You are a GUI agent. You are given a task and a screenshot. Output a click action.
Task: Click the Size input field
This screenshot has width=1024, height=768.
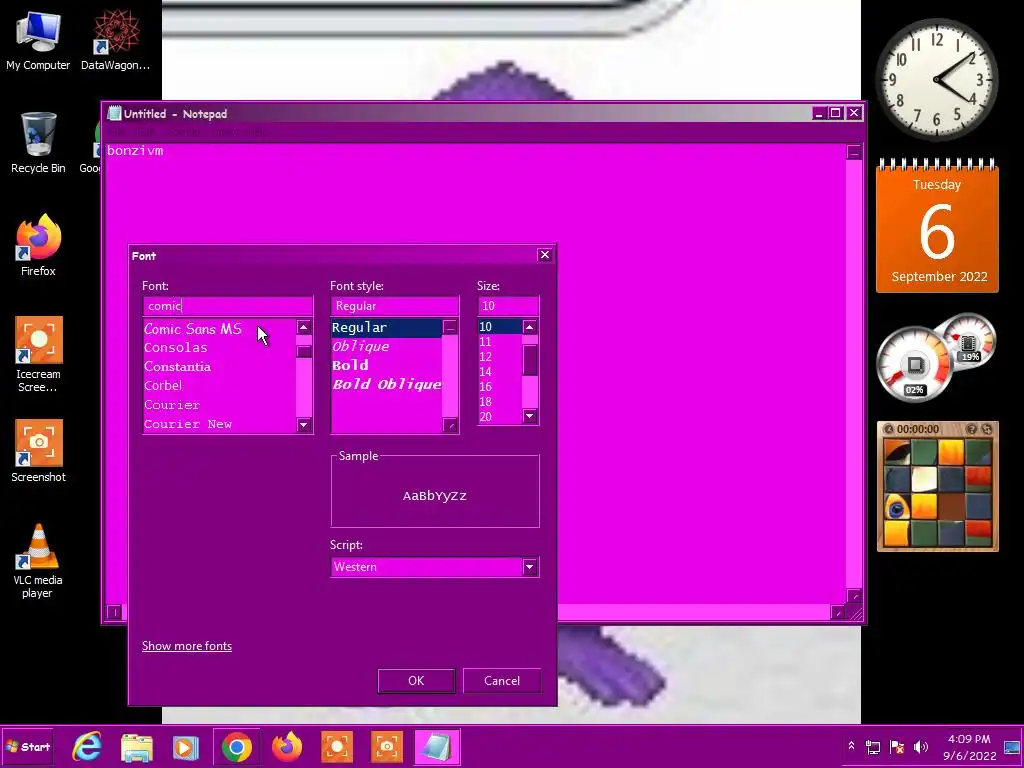point(508,306)
